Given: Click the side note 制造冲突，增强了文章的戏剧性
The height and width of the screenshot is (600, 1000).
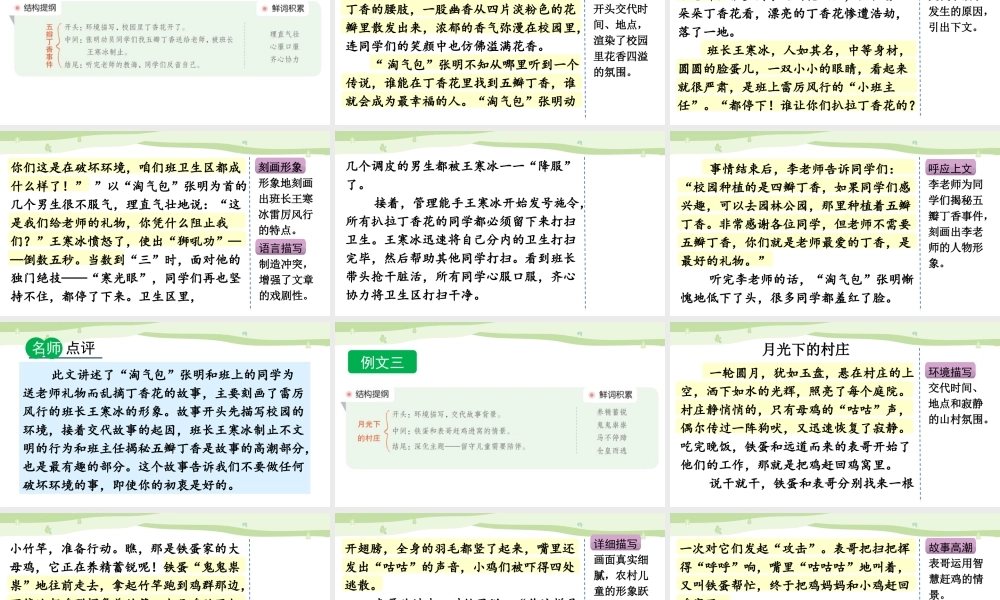Looking at the screenshot, I should click(x=285, y=279).
